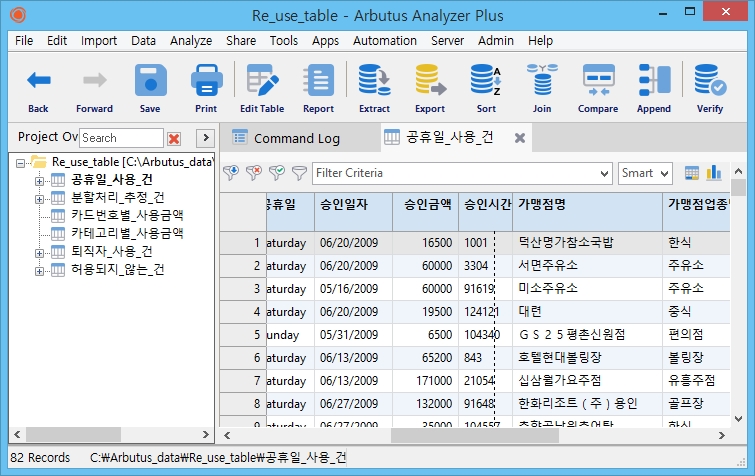The image size is (755, 476).
Task: Click the Join toolbar icon
Action: [542, 80]
